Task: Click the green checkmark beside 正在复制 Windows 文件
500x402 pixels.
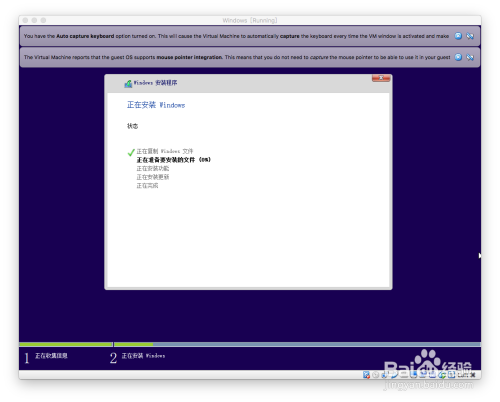Action: click(131, 152)
